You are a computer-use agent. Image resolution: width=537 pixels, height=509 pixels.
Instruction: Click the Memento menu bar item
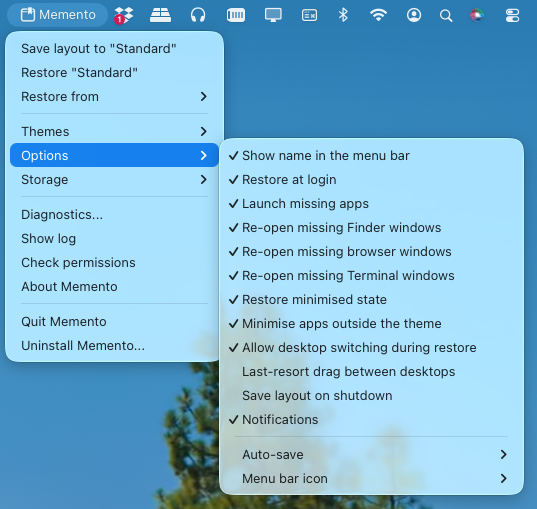[58, 15]
